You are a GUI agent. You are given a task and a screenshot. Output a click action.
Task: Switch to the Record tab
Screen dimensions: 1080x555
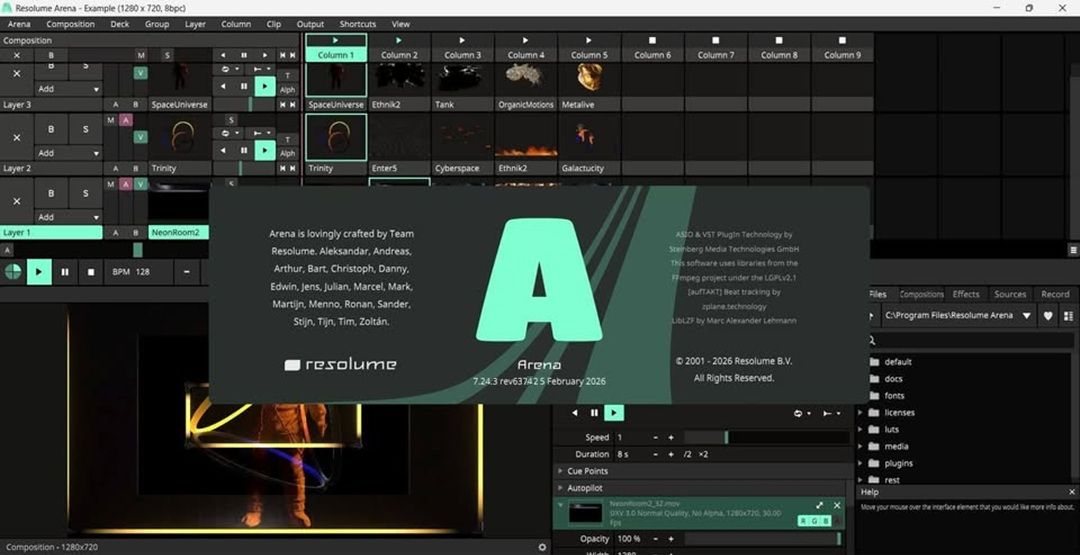click(1055, 294)
